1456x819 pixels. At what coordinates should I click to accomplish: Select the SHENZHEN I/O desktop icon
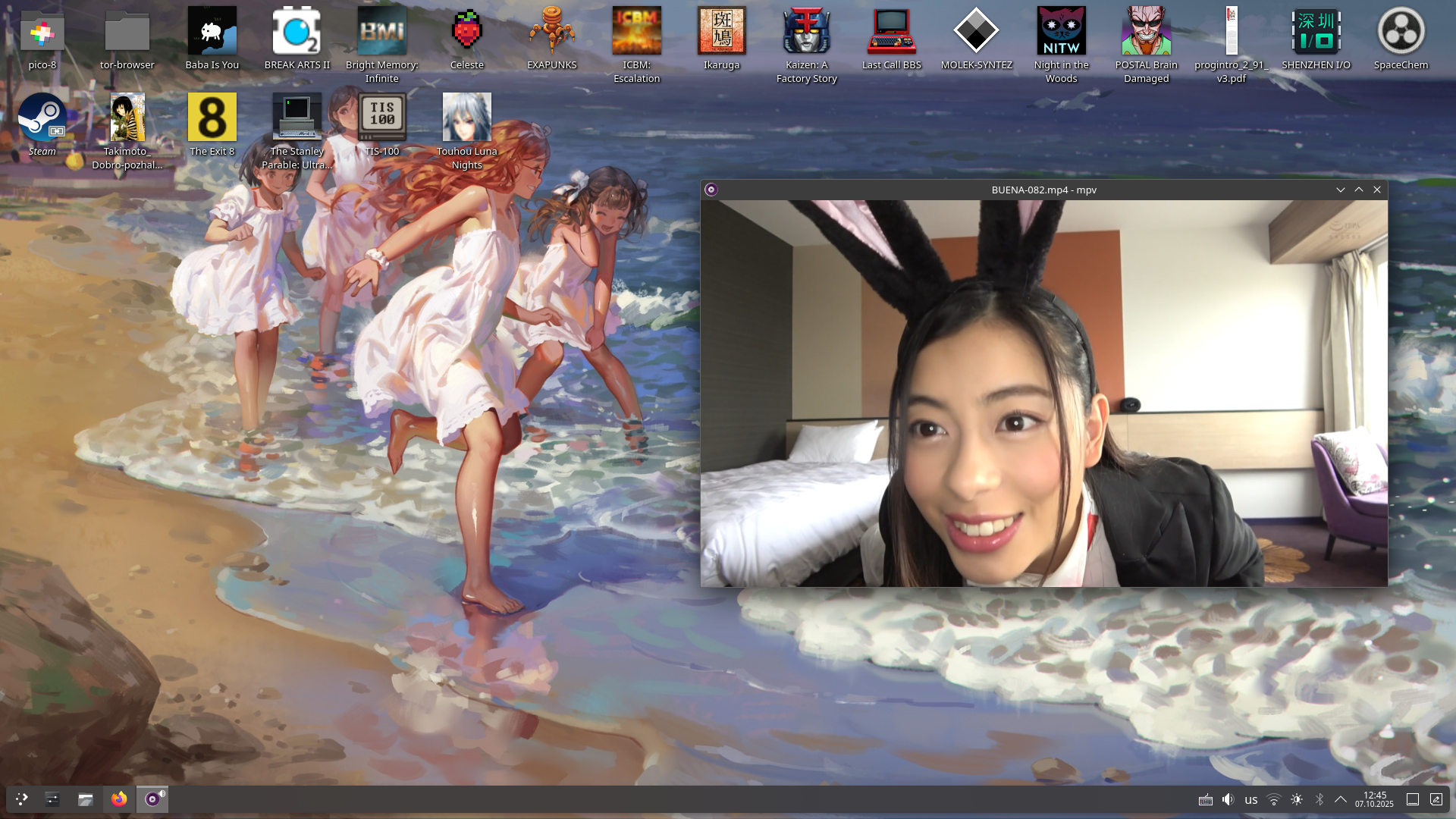pos(1316,32)
